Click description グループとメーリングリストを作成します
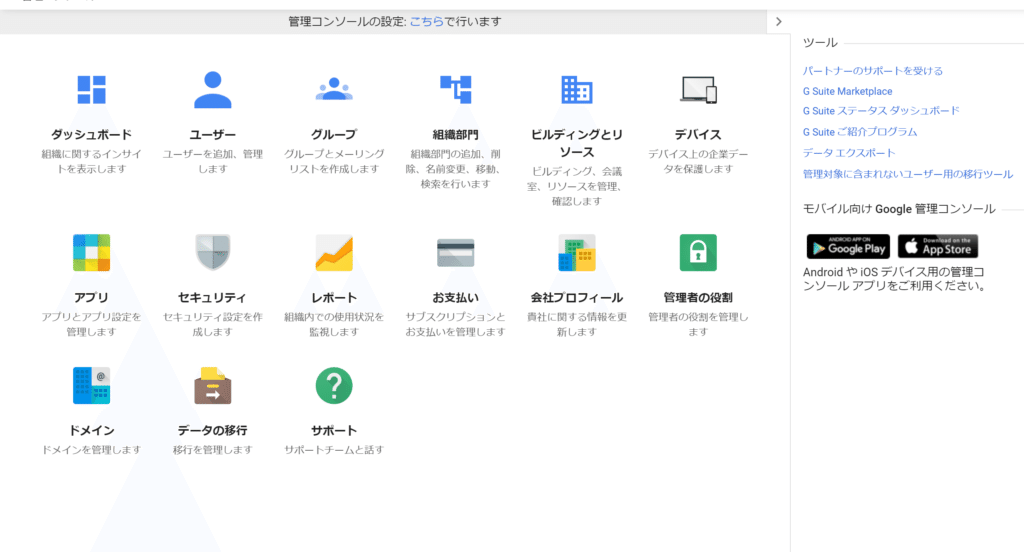 point(334,161)
